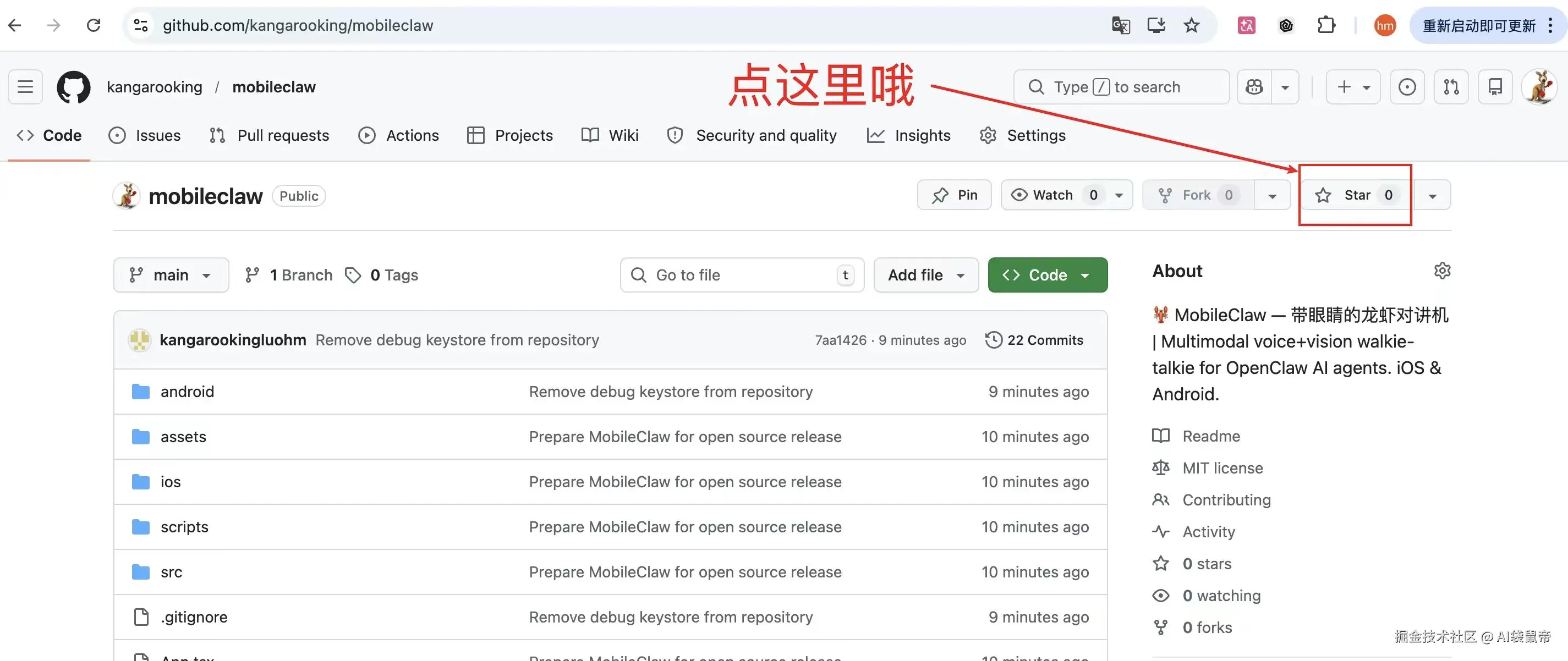The height and width of the screenshot is (661, 1568).
Task: Open the issues icon in header
Action: pyautogui.click(x=1407, y=87)
